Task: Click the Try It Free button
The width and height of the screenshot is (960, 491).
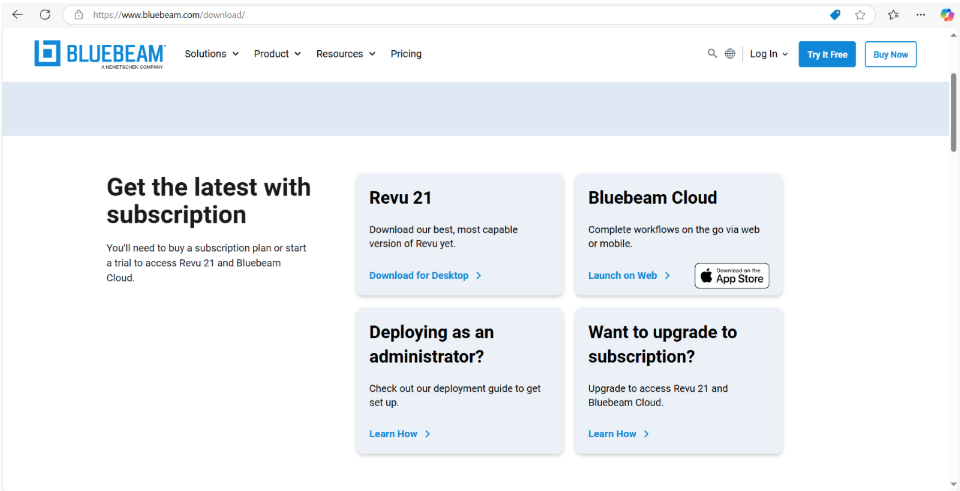Action: [x=827, y=55]
